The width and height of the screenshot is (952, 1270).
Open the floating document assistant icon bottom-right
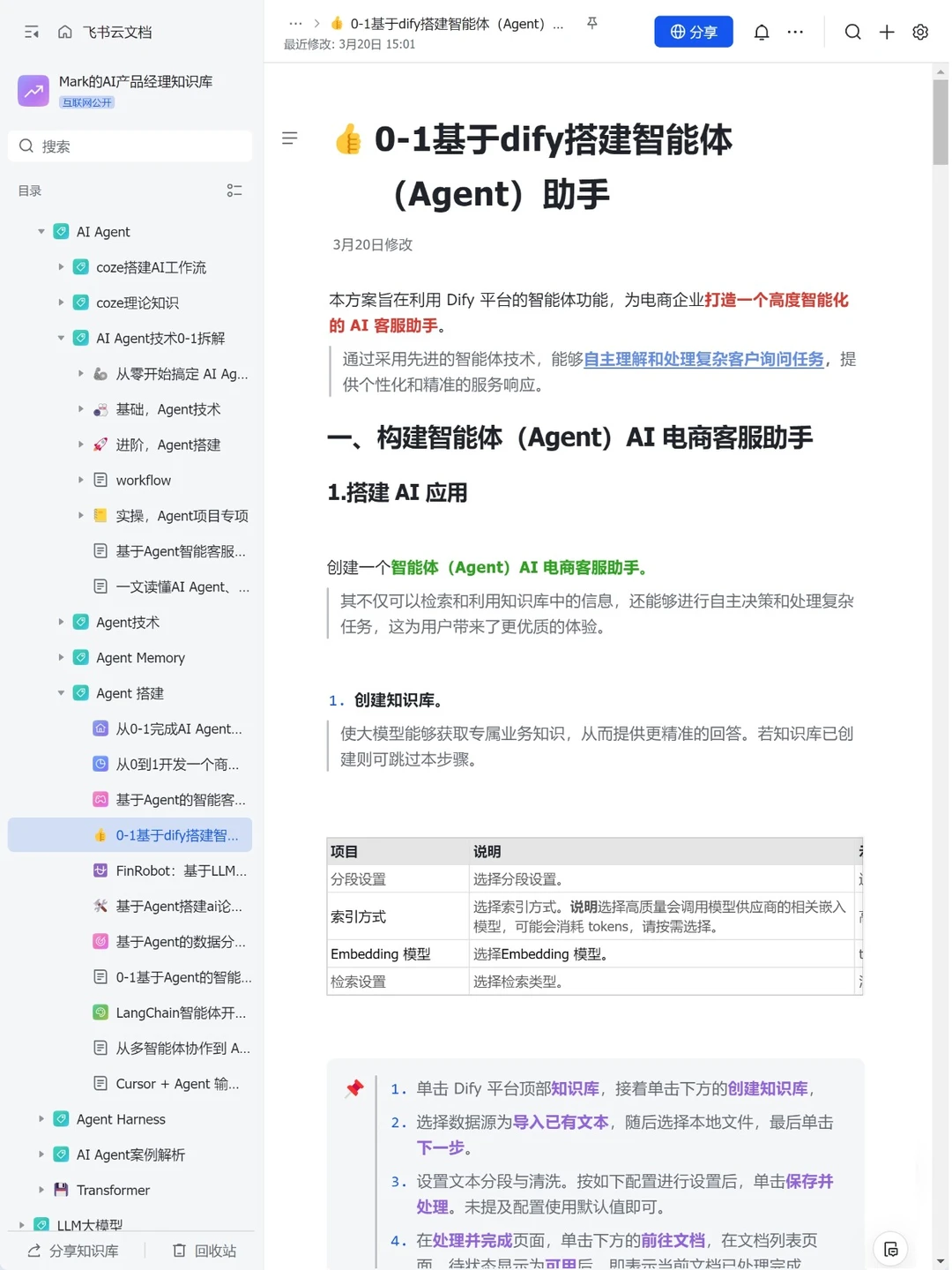(890, 1249)
